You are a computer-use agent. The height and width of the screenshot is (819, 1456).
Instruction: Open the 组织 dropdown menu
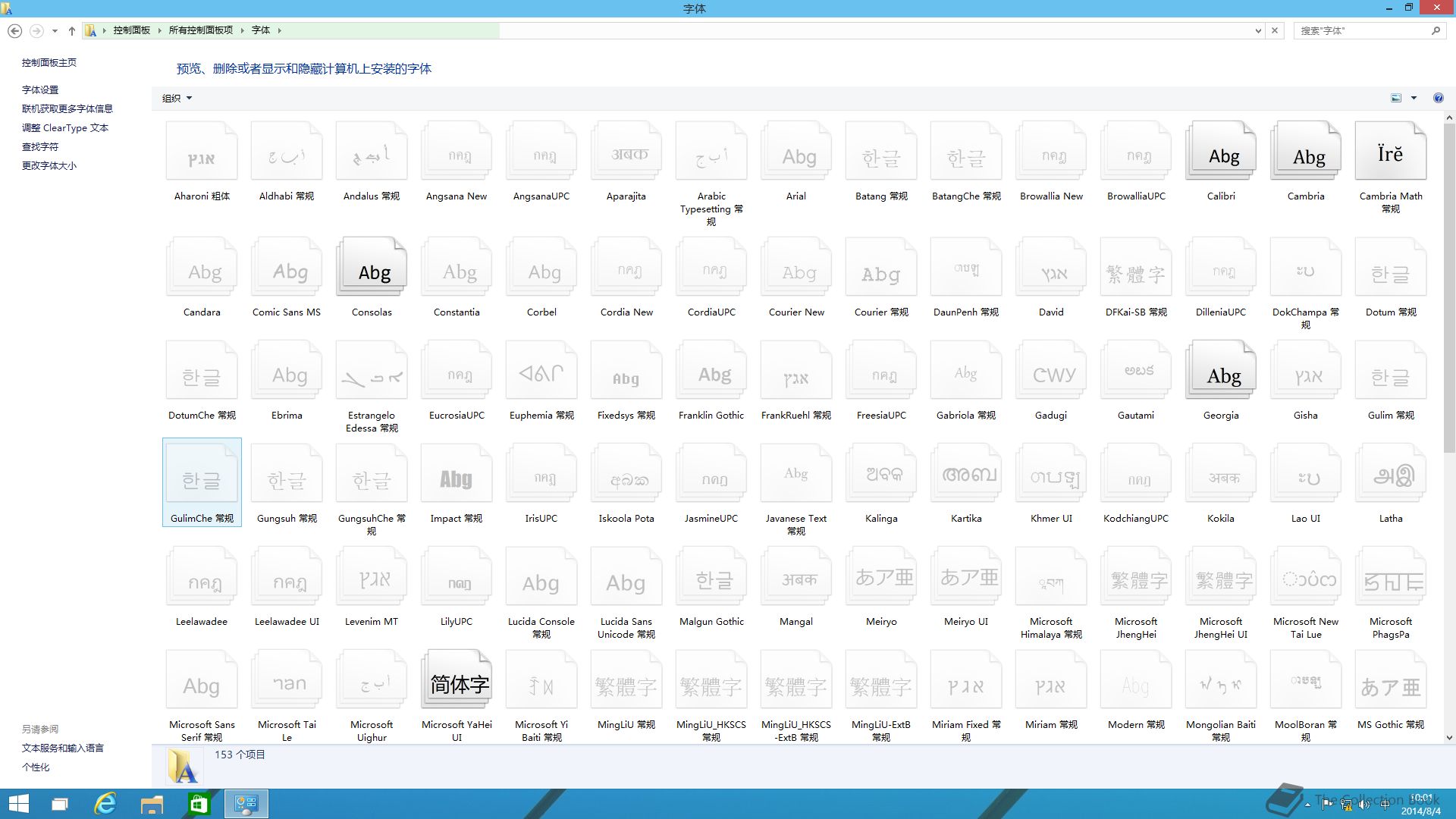177,98
